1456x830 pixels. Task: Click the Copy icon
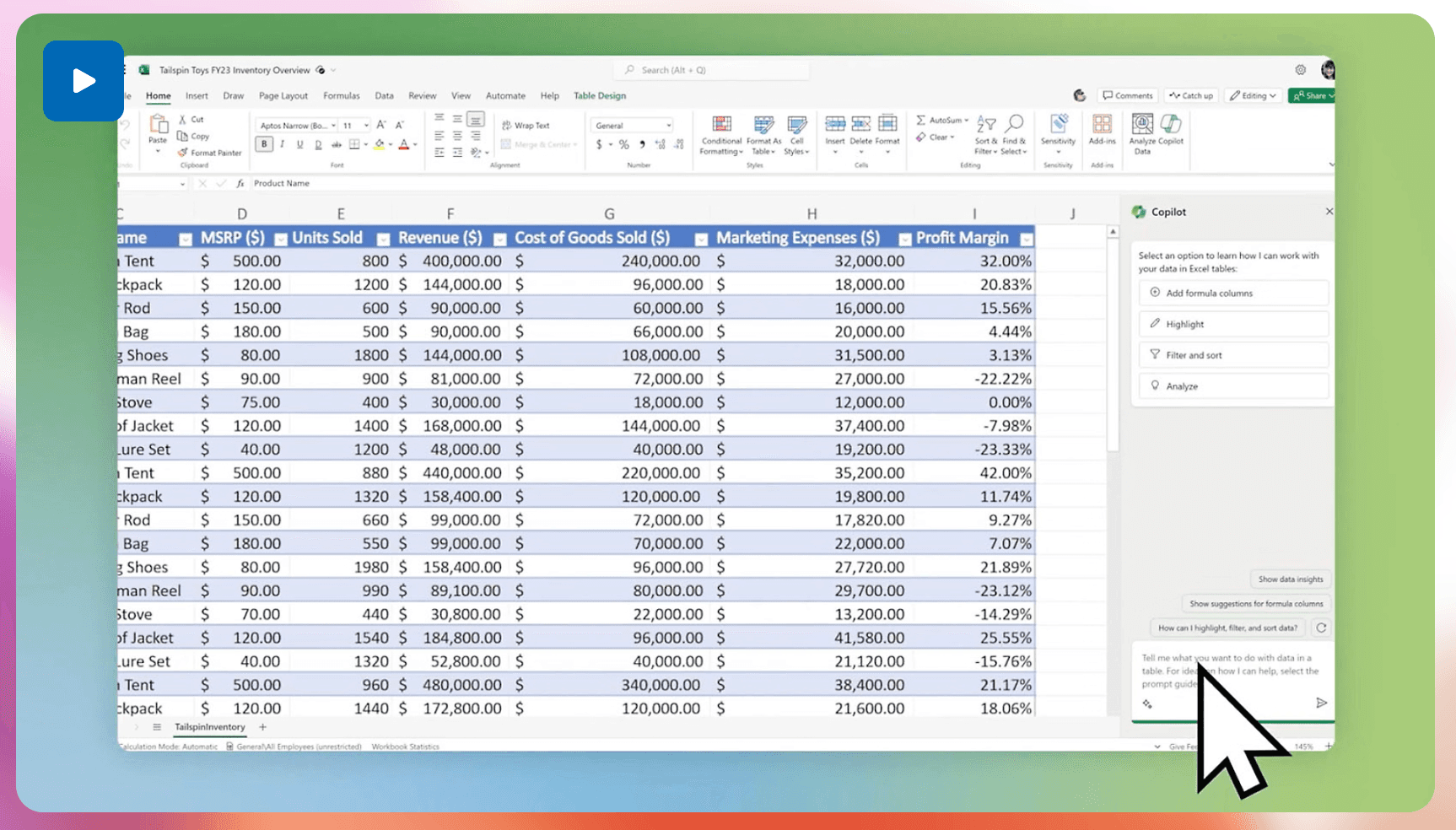(x=182, y=136)
